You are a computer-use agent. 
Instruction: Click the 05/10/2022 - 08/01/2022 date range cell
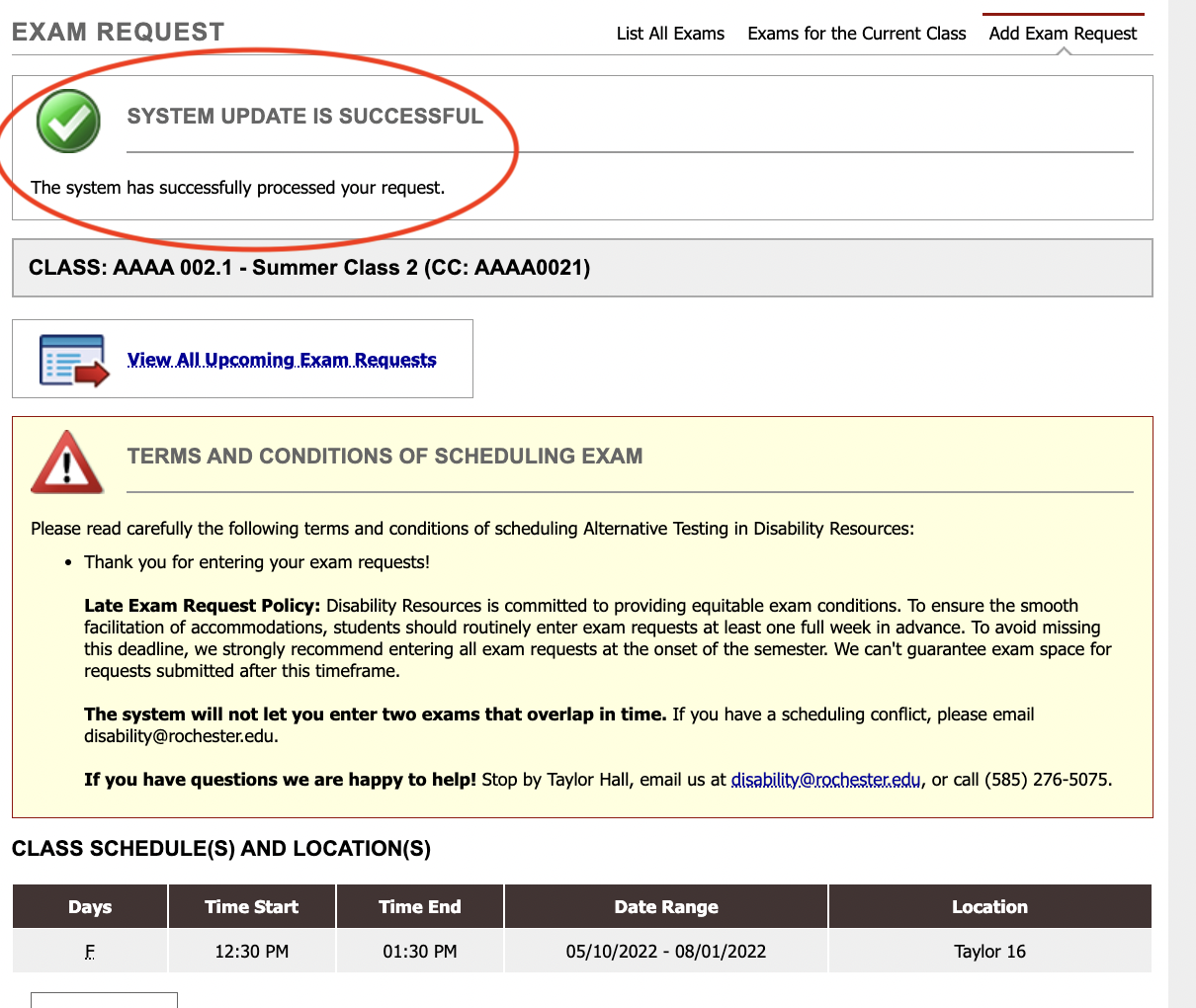[666, 952]
